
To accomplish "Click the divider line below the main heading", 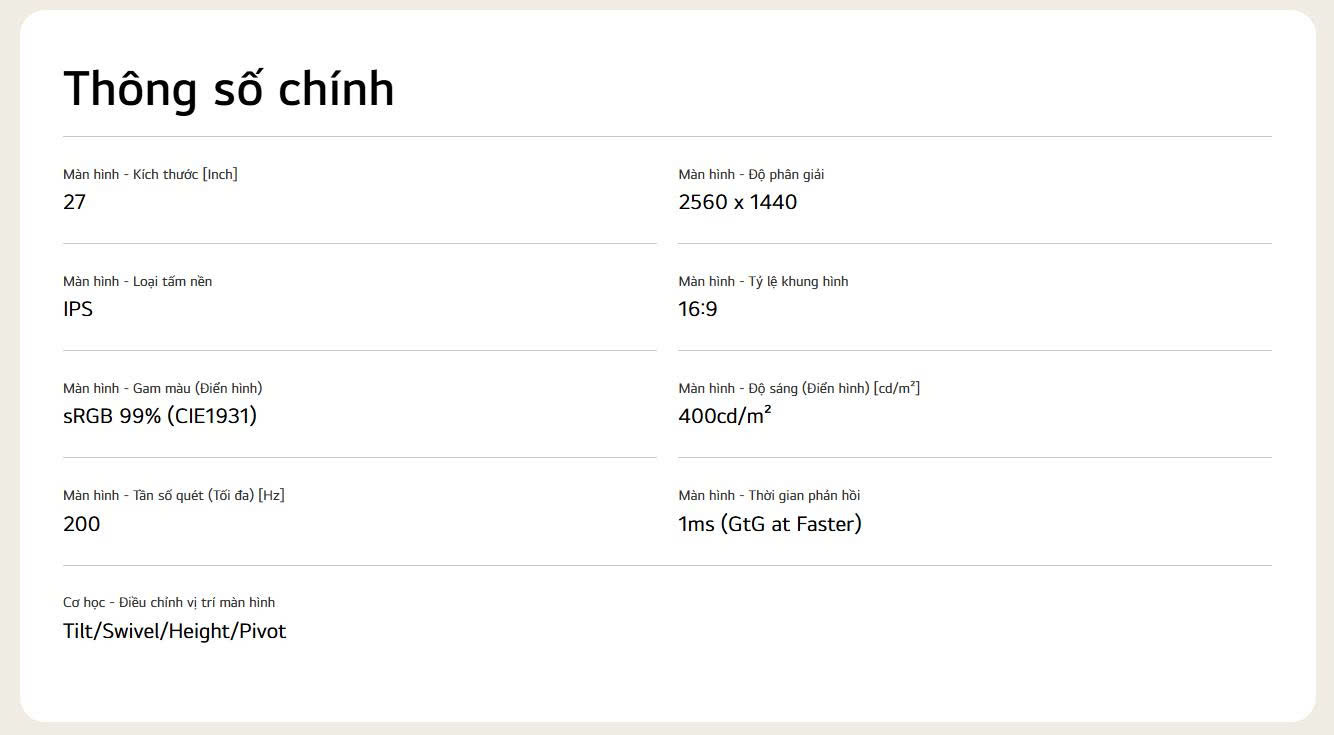I will point(667,136).
